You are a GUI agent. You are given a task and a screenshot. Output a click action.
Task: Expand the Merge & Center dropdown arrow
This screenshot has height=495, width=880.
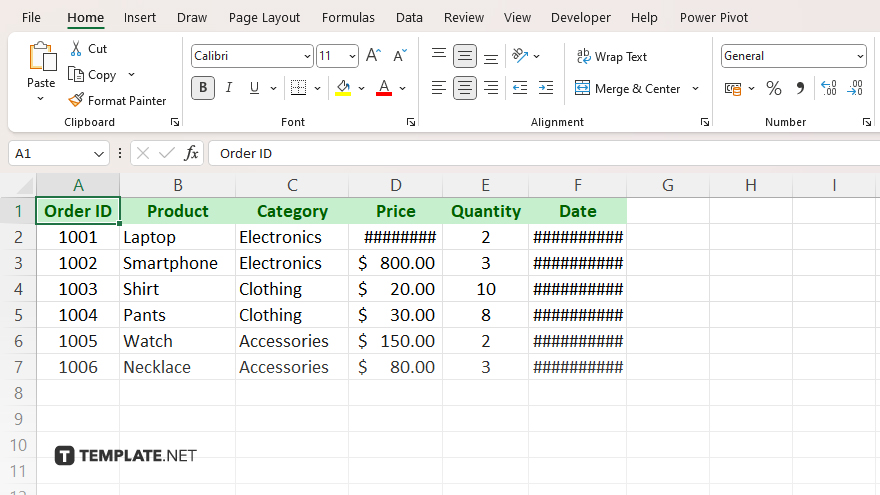(x=695, y=89)
